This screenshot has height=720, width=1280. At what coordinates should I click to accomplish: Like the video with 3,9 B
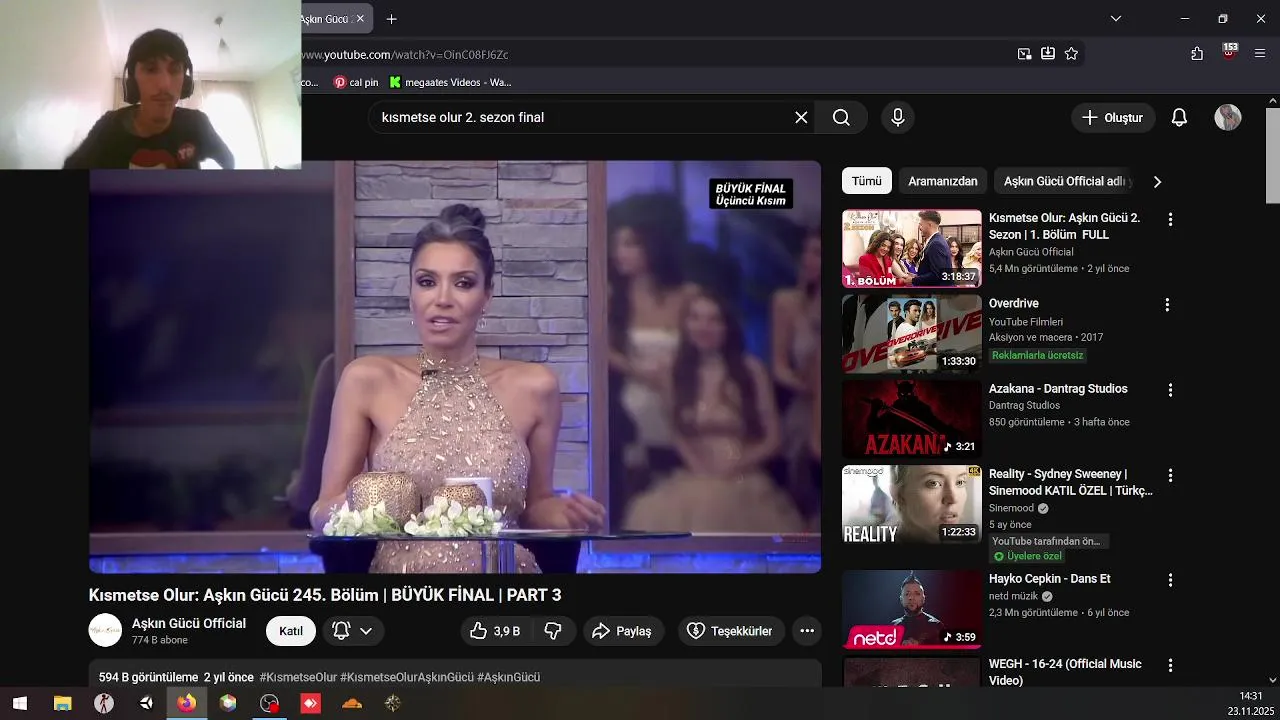[x=496, y=631]
